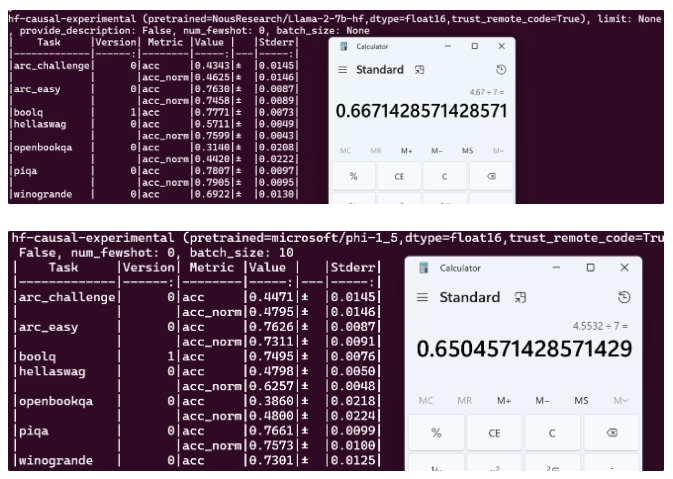Click winogrande value 0.7301
The image size is (673, 479).
coord(271,461)
